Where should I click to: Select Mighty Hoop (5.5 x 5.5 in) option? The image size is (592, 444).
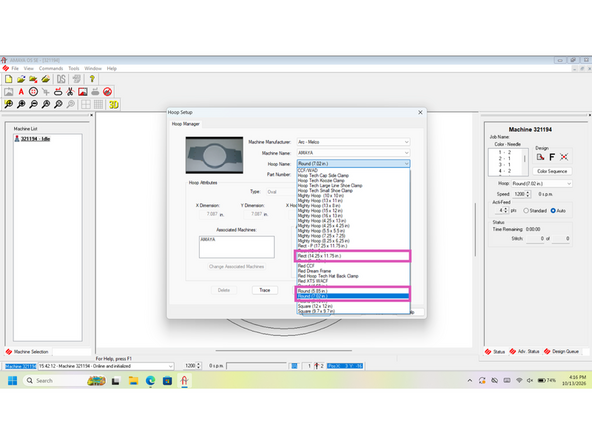pyautogui.click(x=353, y=231)
